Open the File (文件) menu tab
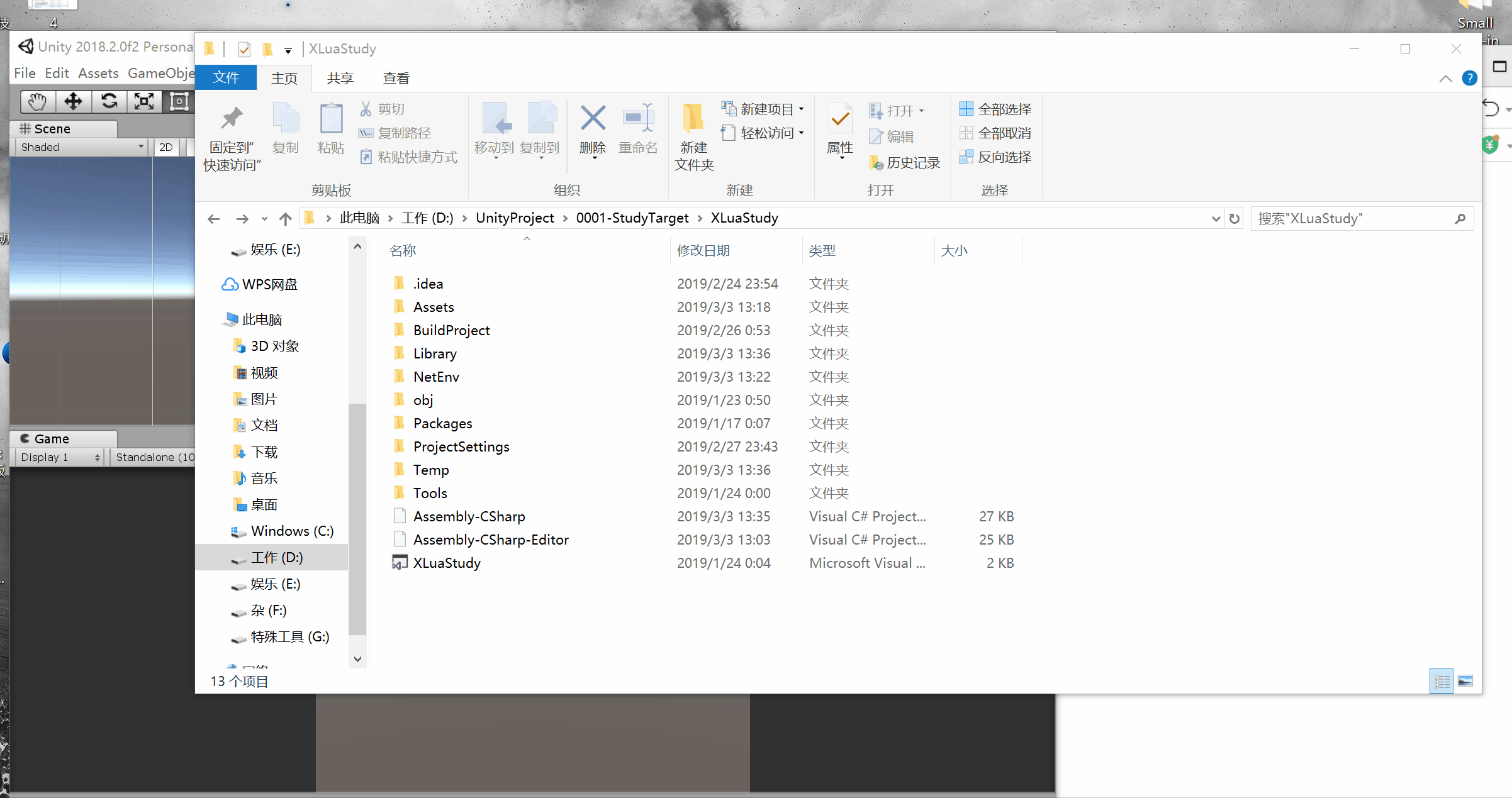Viewport: 1512px width, 798px height. [x=226, y=78]
